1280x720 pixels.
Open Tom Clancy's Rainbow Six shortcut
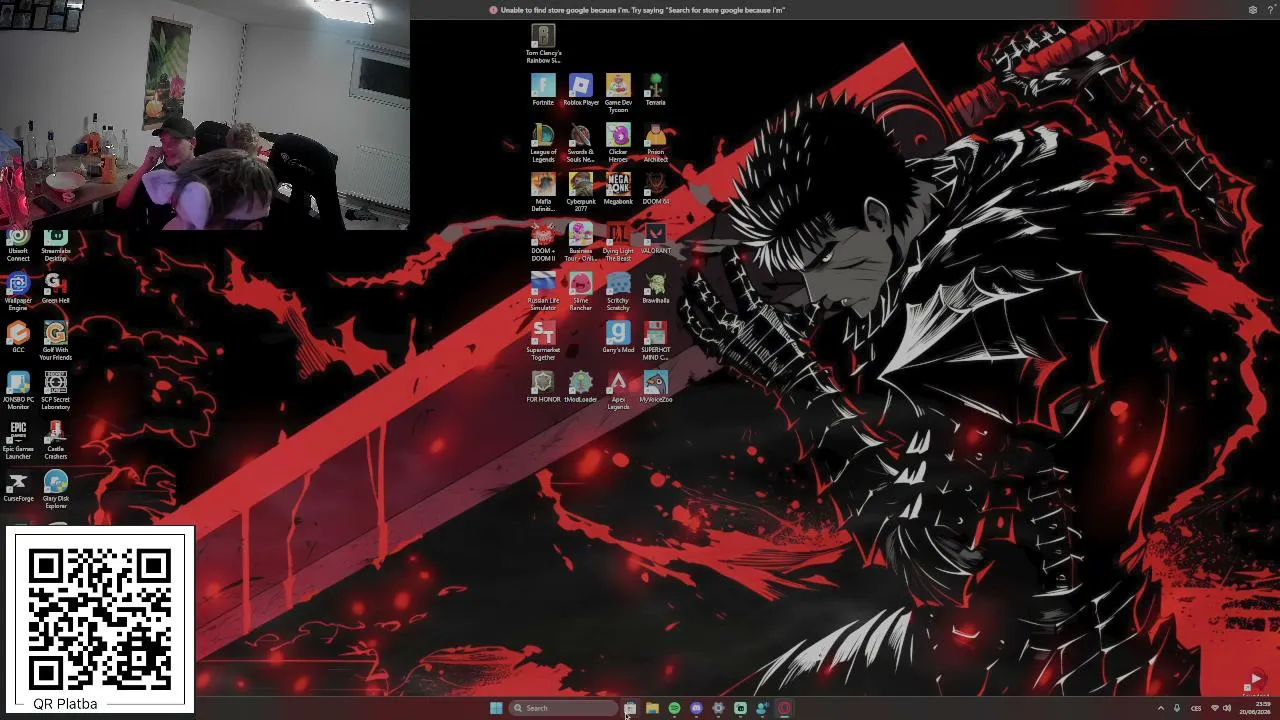[543, 45]
